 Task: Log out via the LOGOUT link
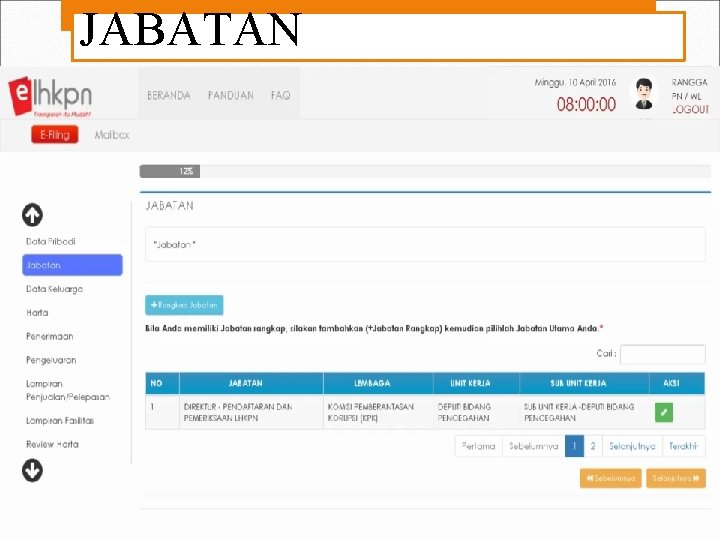(x=690, y=109)
